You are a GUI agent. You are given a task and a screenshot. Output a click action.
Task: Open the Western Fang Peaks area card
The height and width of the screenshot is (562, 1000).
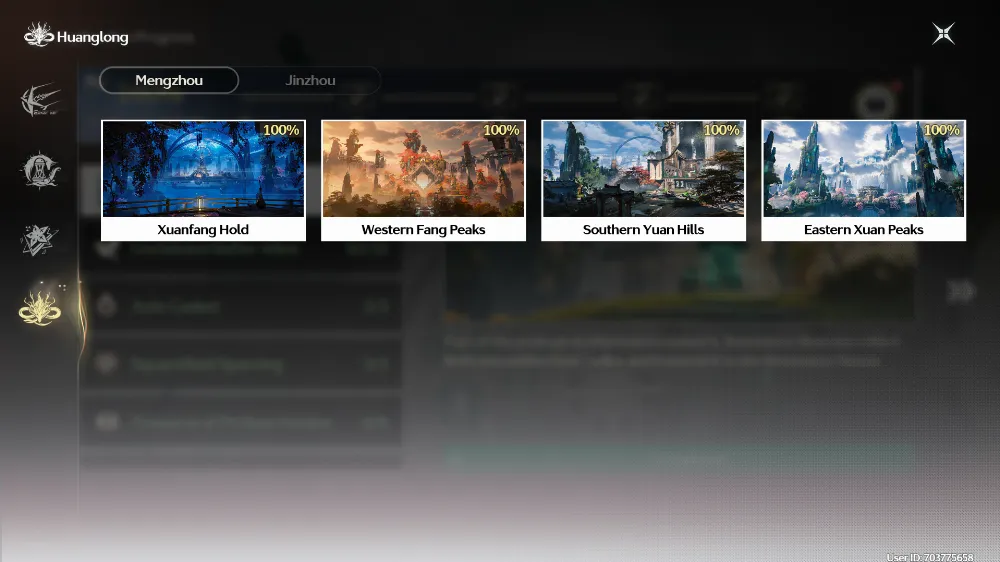[423, 181]
